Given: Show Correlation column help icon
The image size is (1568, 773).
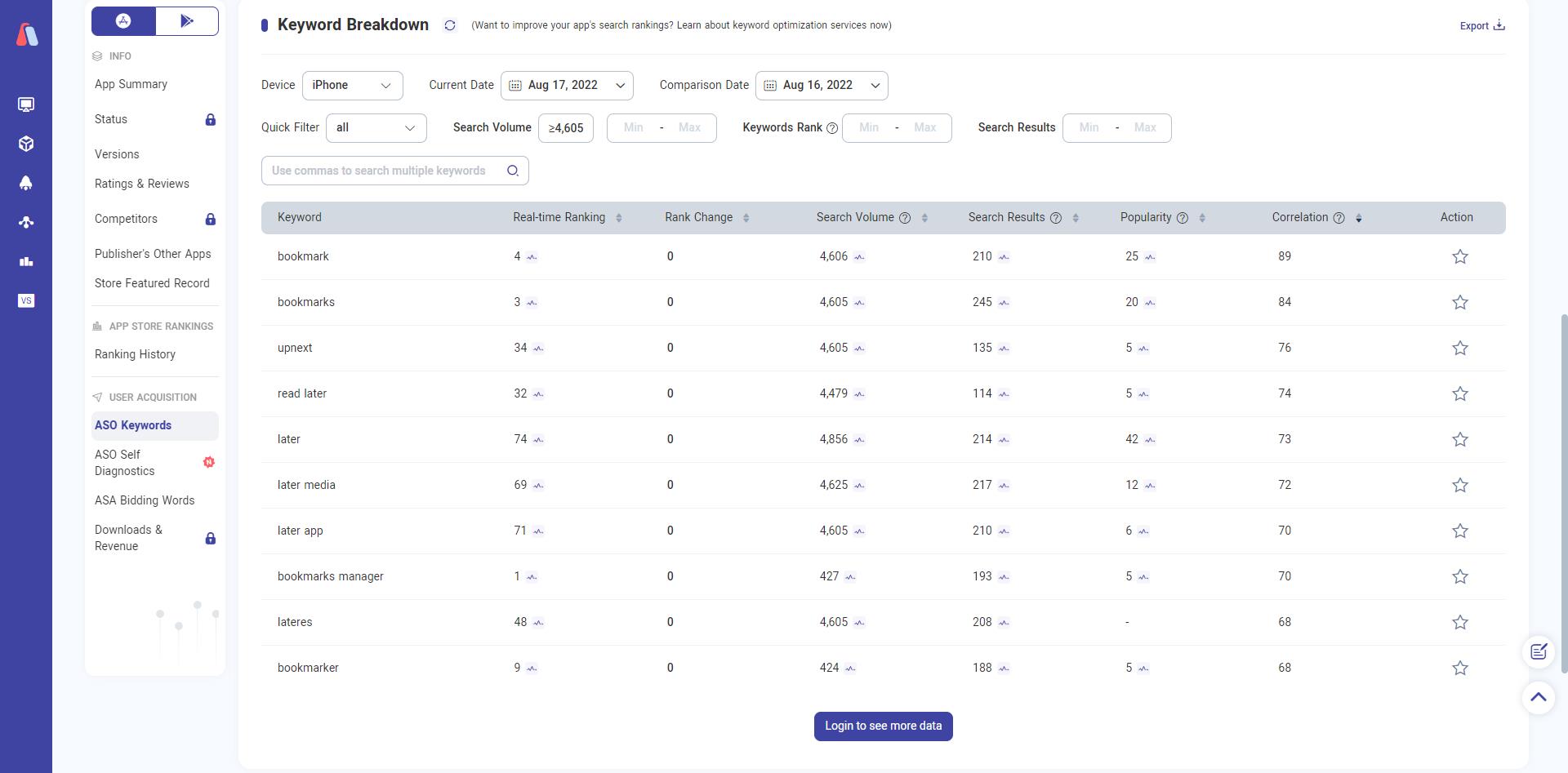Looking at the screenshot, I should [1339, 218].
